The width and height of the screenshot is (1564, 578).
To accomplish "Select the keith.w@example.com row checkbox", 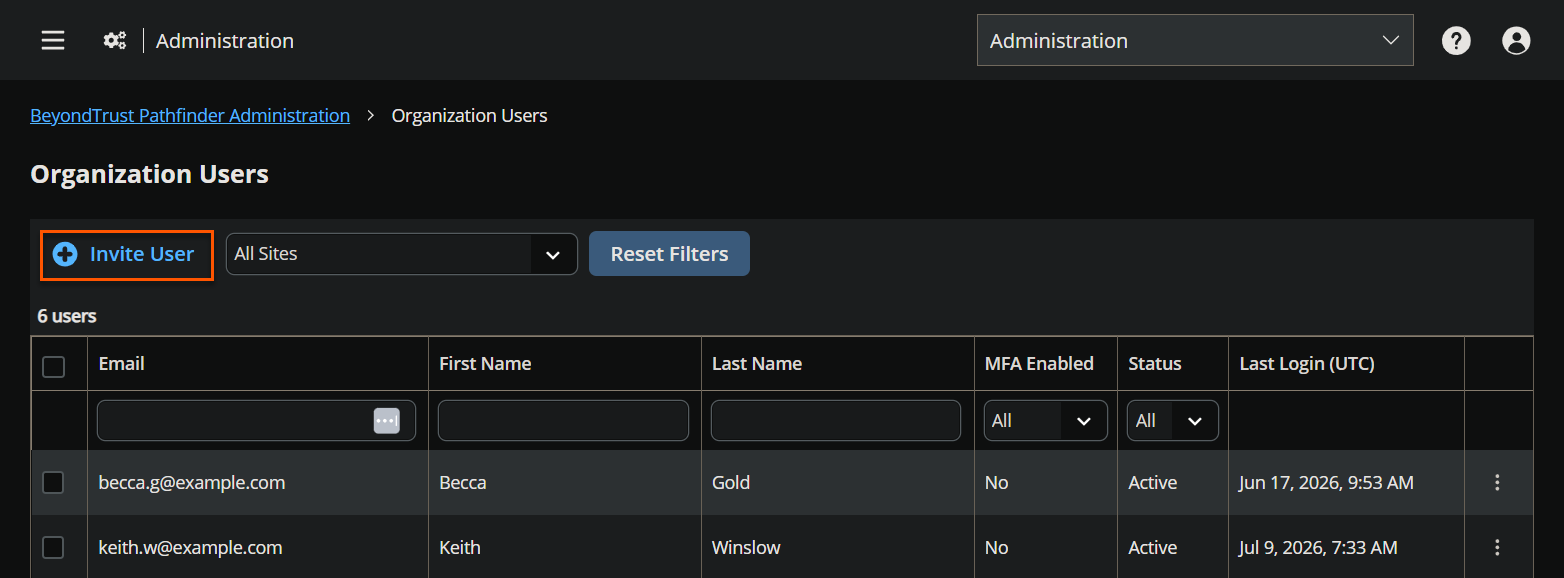I will coord(53,547).
